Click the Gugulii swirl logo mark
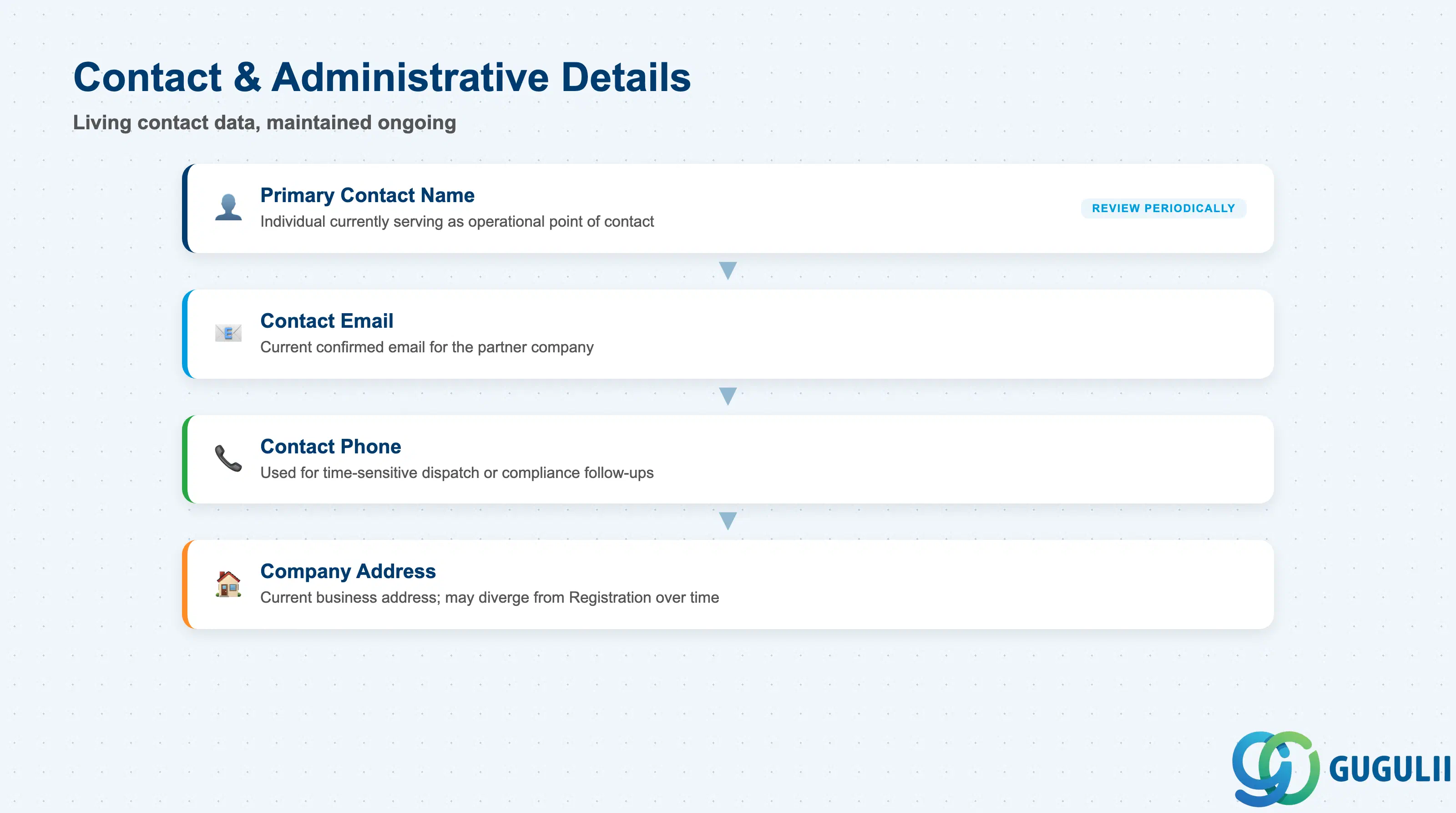 tap(1276, 768)
